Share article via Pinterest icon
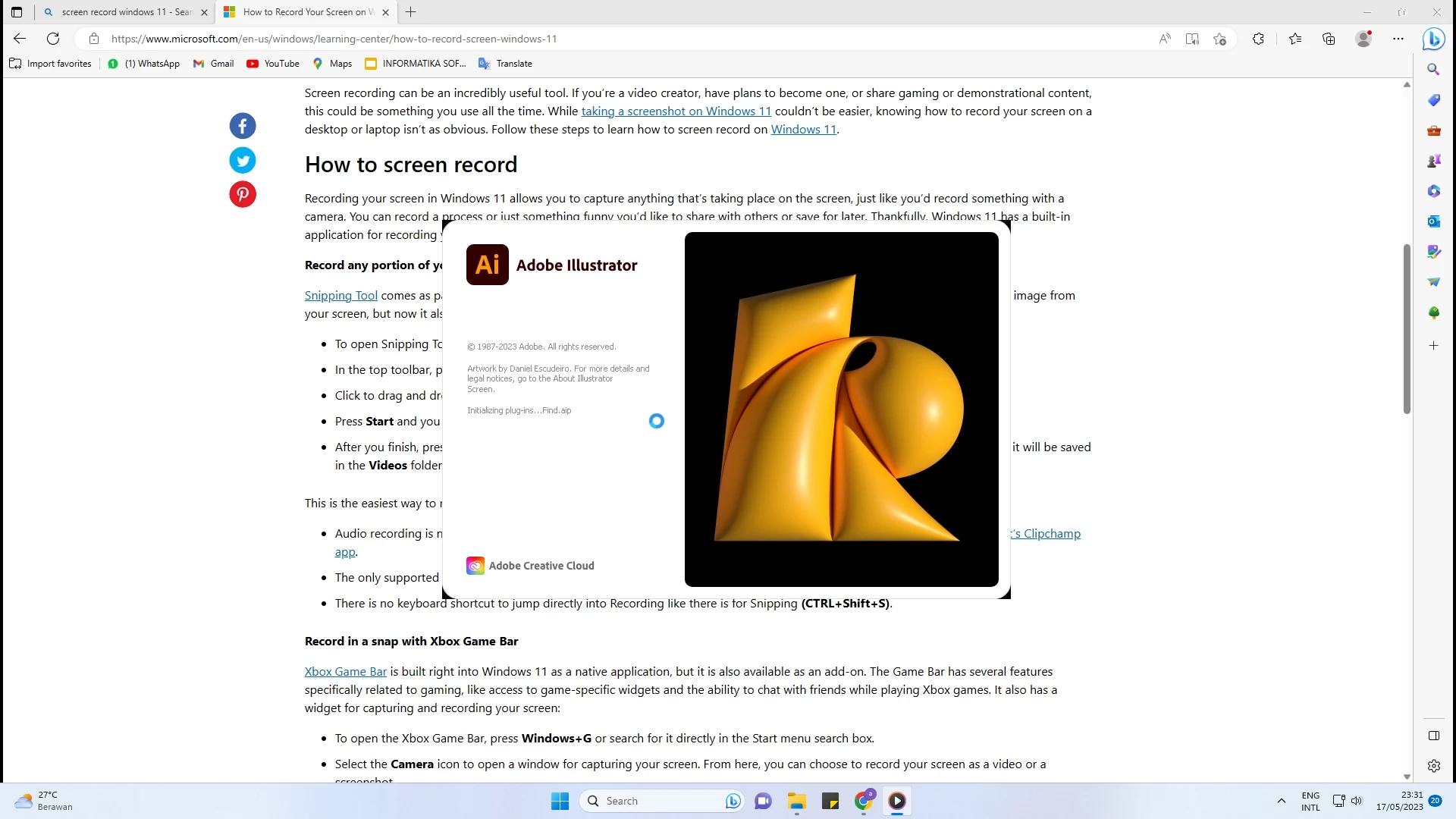This screenshot has height=819, width=1456. pos(243,194)
